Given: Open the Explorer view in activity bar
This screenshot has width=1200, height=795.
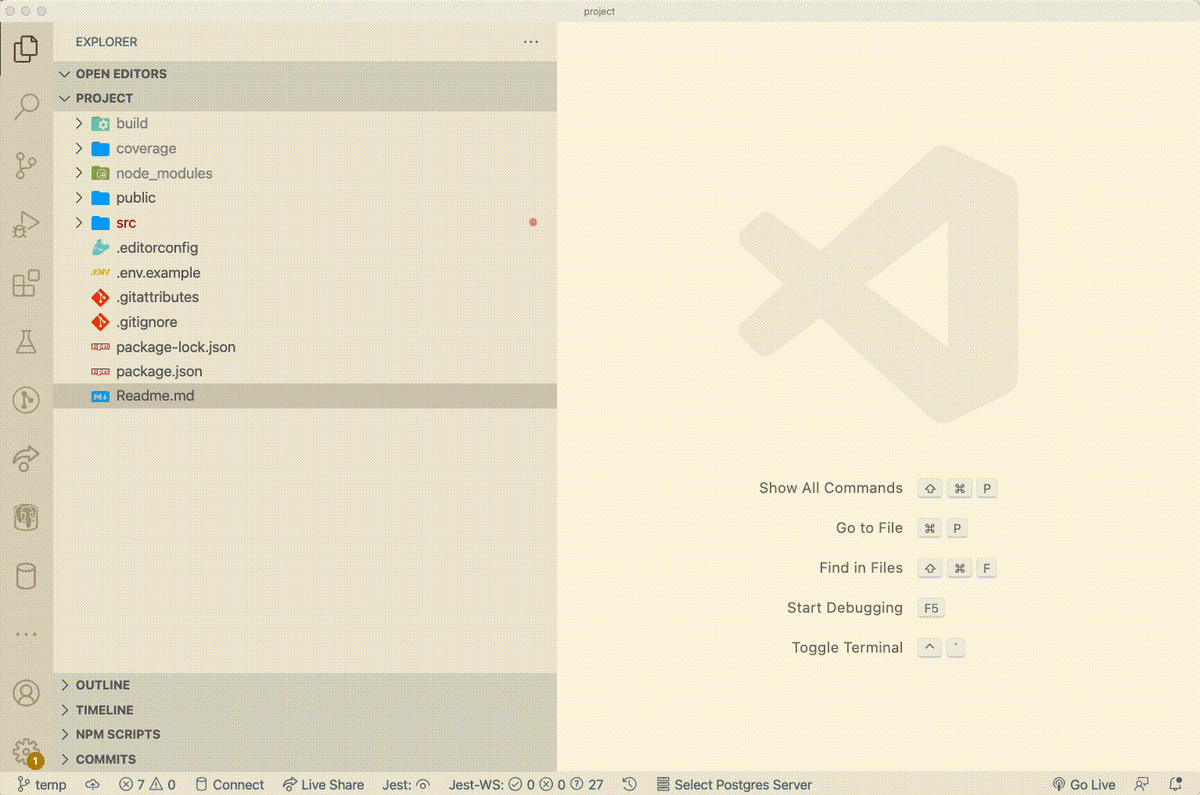Looking at the screenshot, I should pyautogui.click(x=26, y=47).
